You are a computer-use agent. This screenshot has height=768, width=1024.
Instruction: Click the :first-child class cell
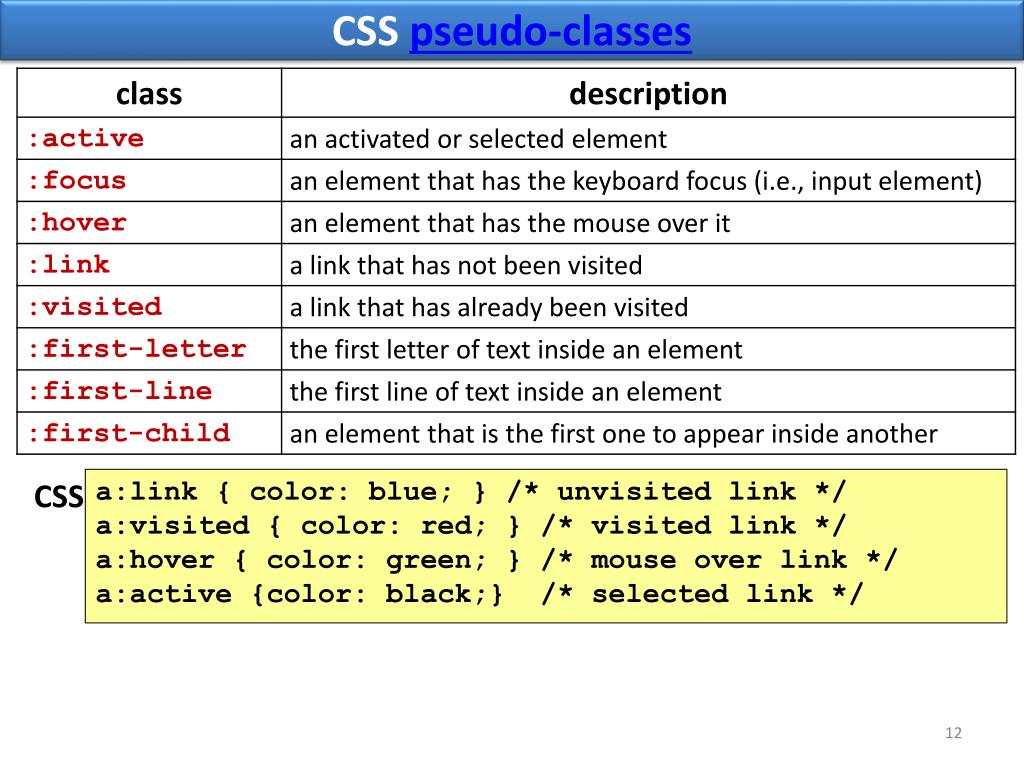149,433
